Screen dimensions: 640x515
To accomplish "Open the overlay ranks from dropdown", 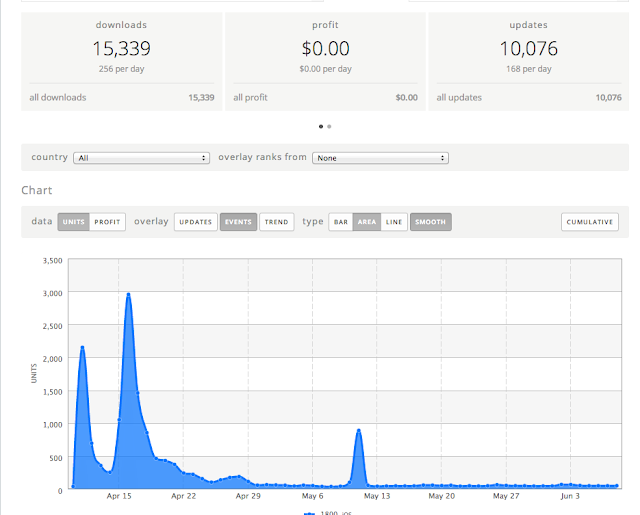I will coord(380,158).
